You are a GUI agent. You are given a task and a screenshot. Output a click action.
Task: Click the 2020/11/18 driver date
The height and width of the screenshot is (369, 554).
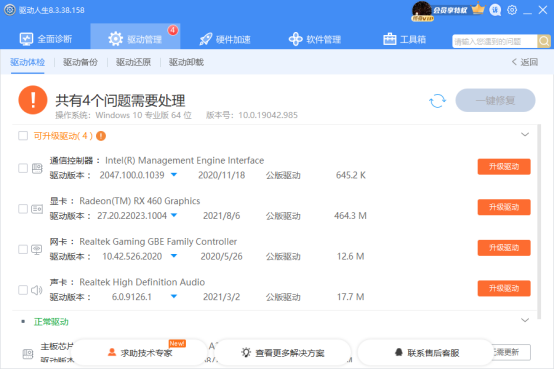pyautogui.click(x=222, y=175)
